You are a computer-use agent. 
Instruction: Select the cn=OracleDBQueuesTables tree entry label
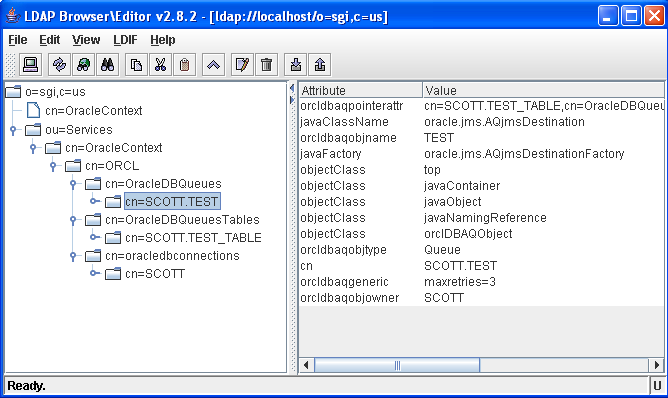click(182, 220)
